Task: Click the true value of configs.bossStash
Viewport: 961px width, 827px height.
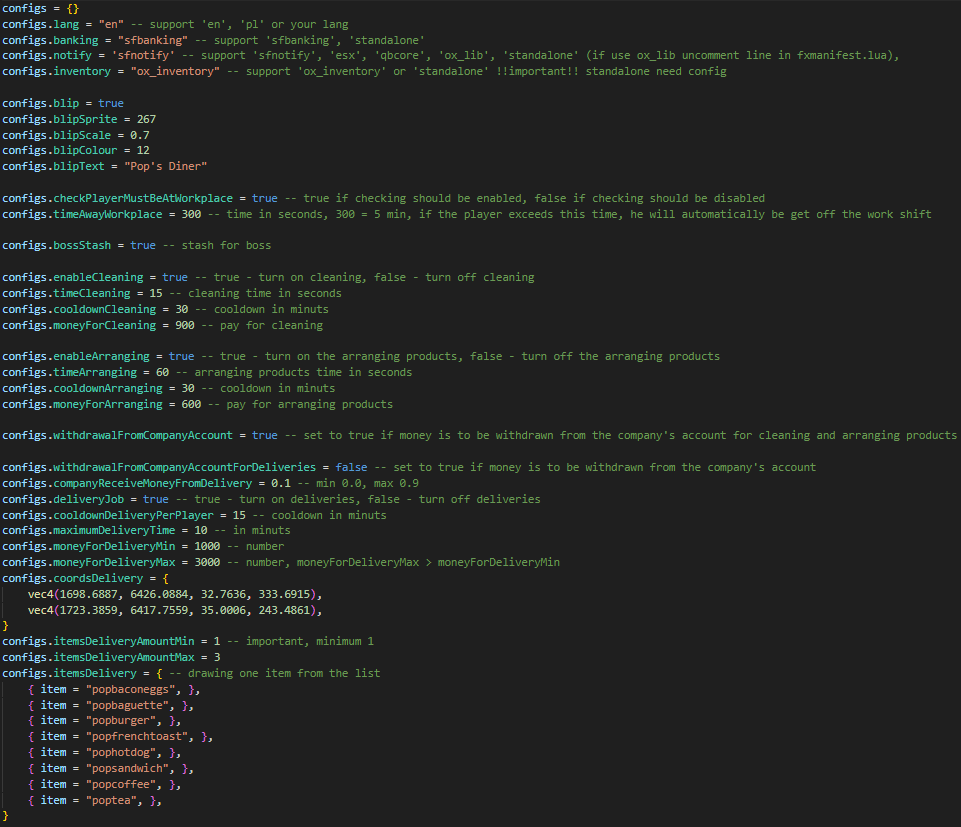Action: 143,245
